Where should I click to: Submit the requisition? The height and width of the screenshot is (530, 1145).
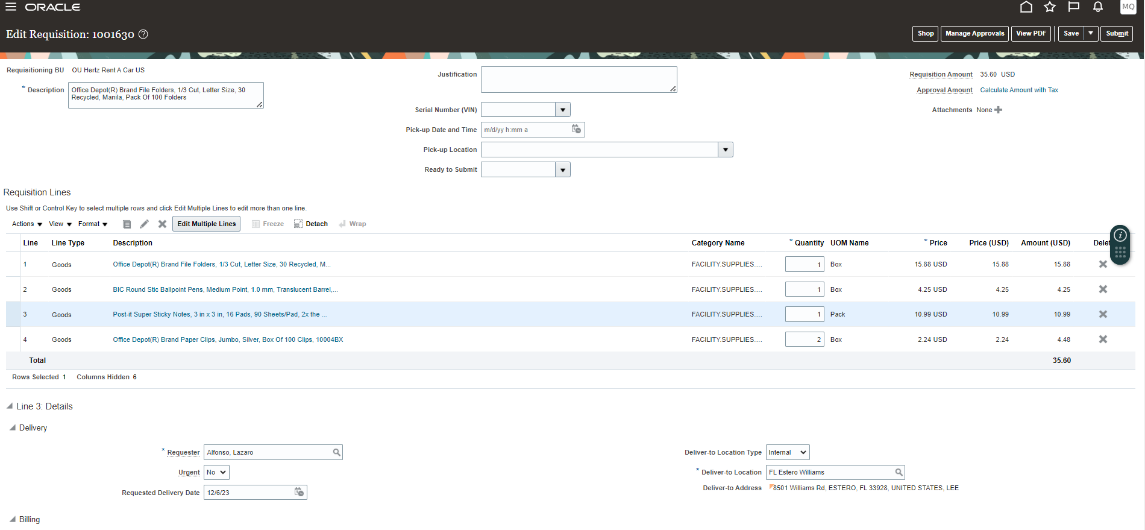[x=1117, y=34]
